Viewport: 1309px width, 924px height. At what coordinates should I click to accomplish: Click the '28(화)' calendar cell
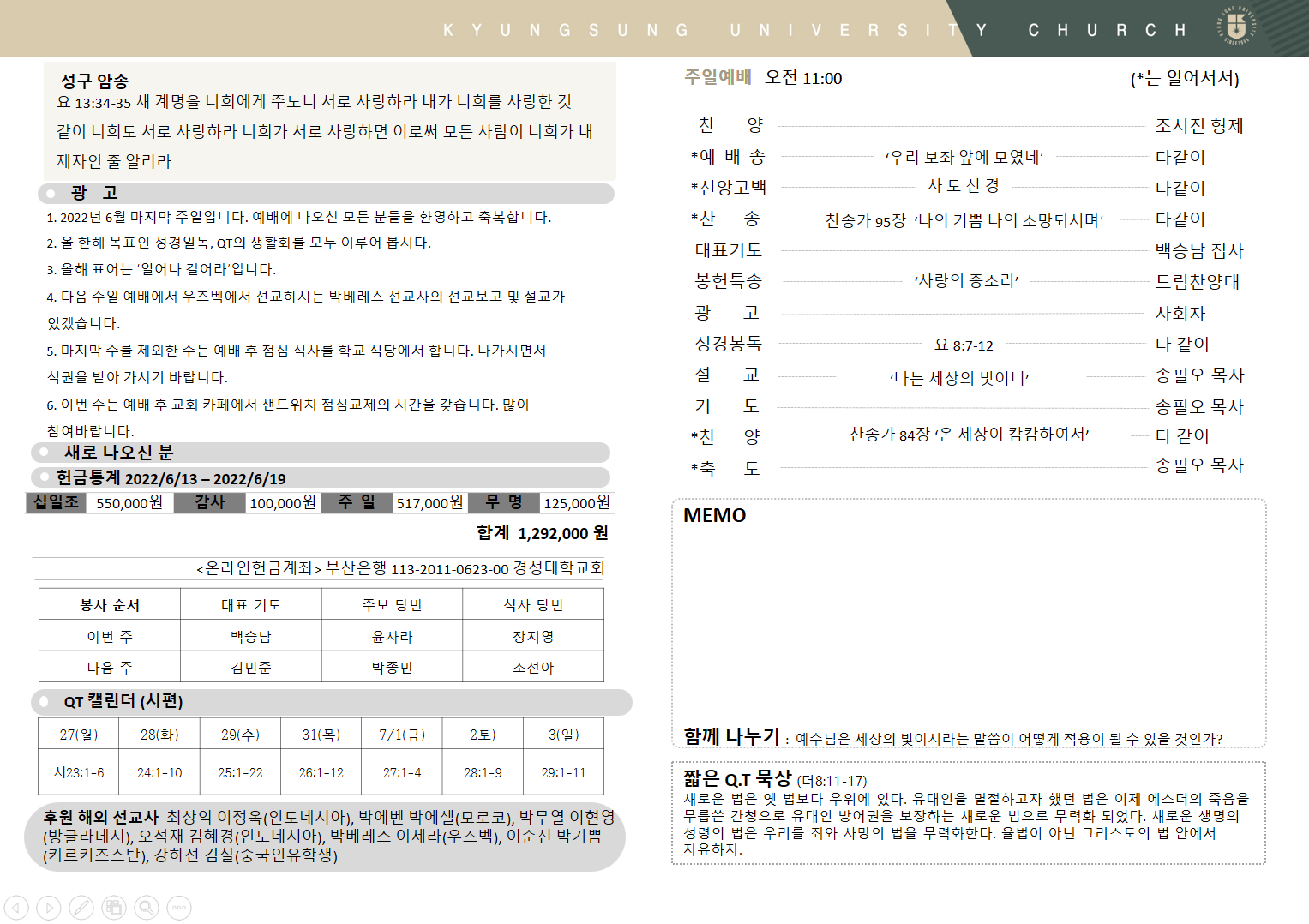pyautogui.click(x=159, y=735)
